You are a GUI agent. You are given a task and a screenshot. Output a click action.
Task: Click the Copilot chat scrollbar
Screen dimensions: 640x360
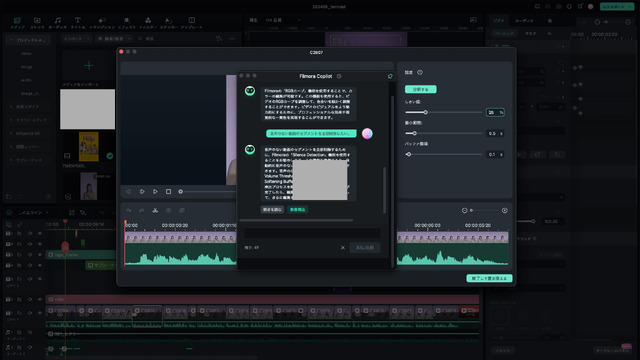click(x=384, y=190)
